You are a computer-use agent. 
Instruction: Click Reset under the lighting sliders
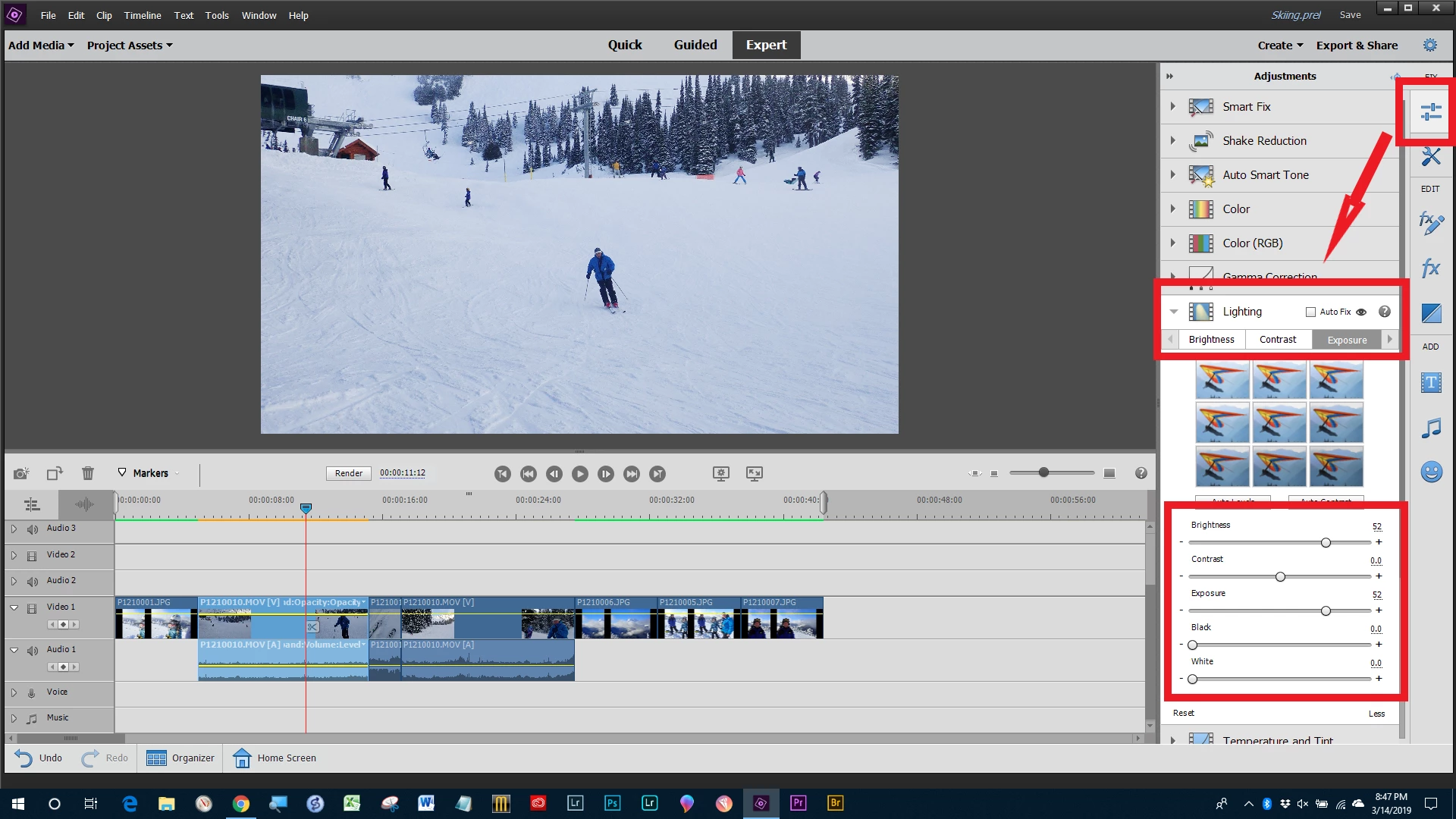pyautogui.click(x=1183, y=713)
